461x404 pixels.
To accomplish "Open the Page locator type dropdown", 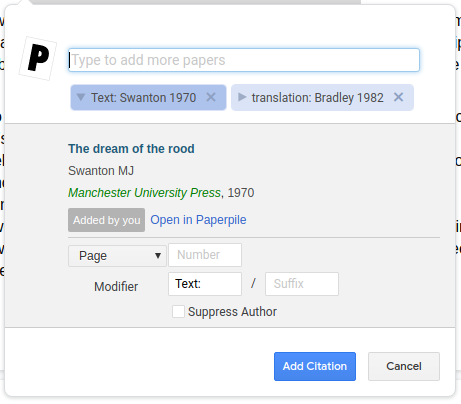I will pyautogui.click(x=117, y=256).
